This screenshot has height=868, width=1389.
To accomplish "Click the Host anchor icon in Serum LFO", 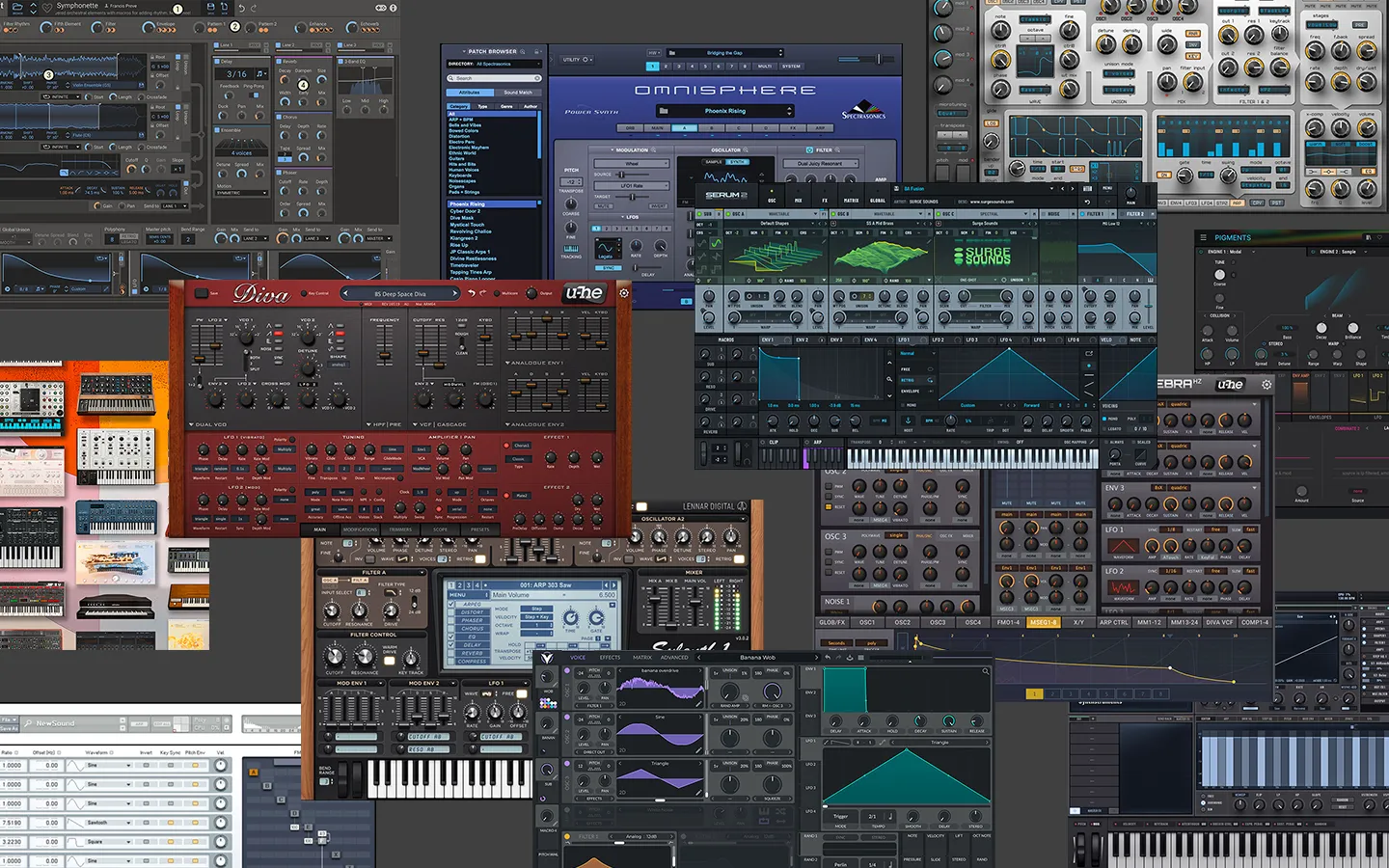I will (908, 420).
